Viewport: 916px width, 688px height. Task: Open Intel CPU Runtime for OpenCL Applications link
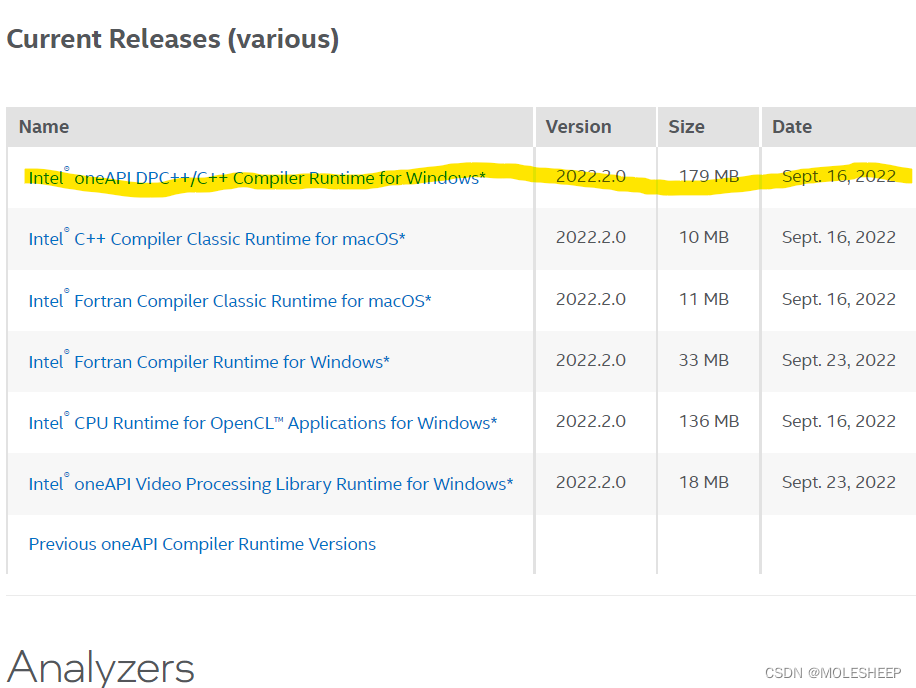[263, 422]
